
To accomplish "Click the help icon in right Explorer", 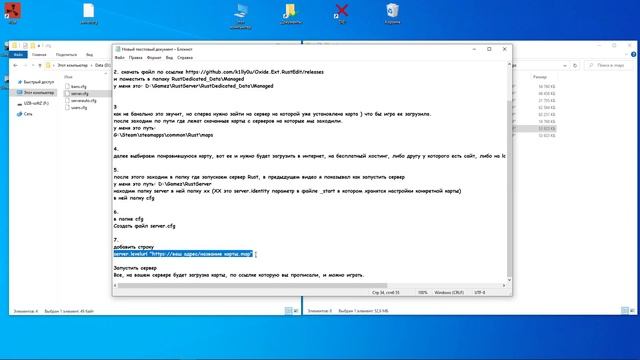I will click(633, 54).
